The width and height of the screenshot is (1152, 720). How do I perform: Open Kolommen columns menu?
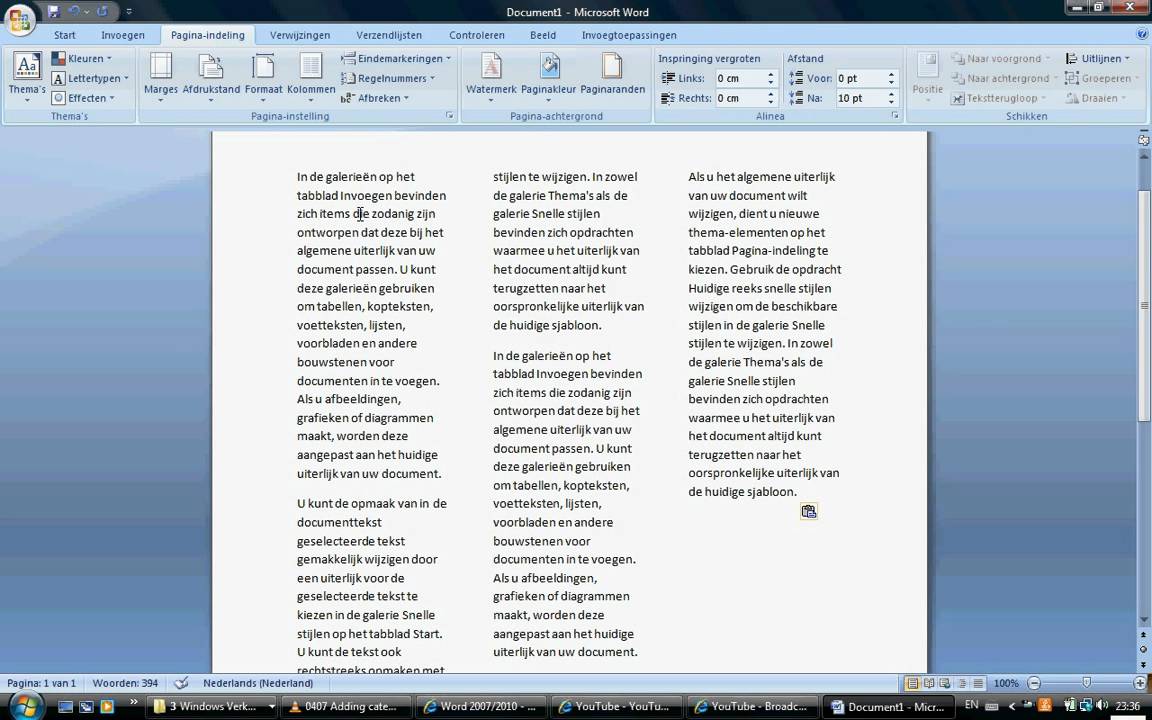tap(311, 77)
